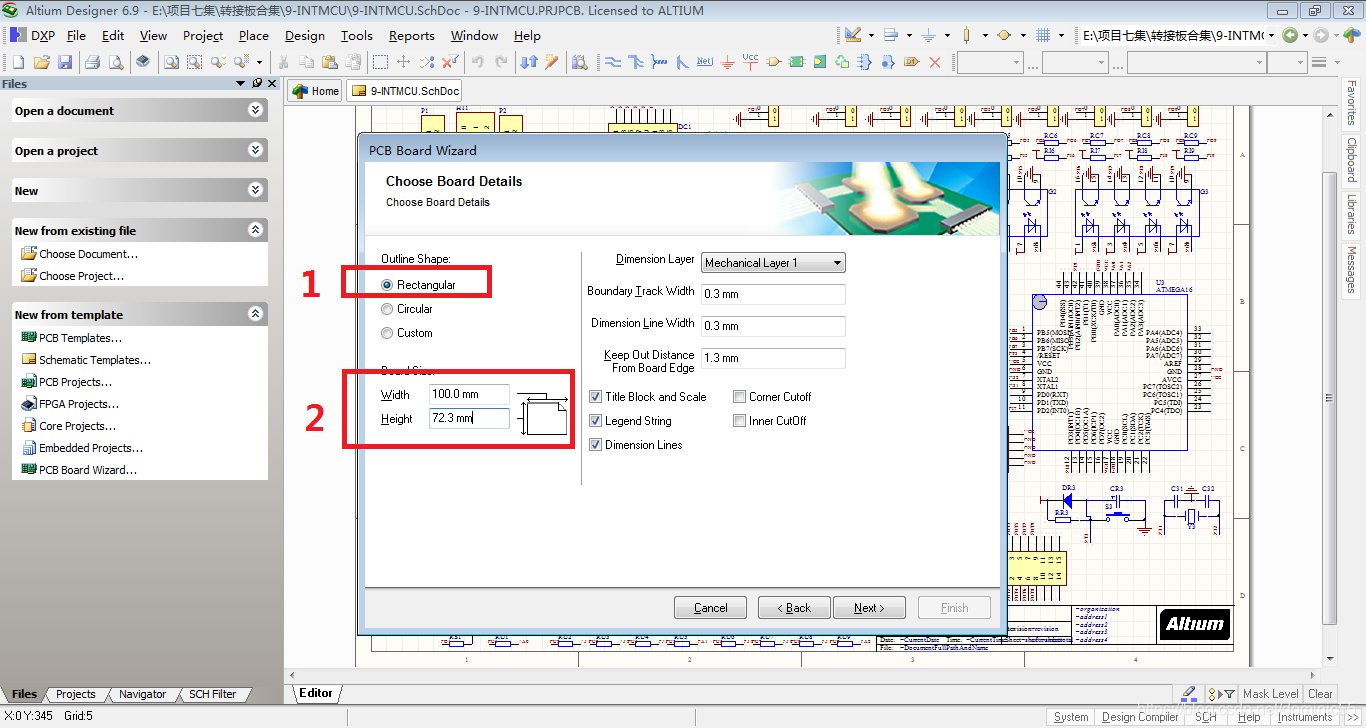Click the Paste clipboard toolbar icon
1366x728 pixels.
329,62
